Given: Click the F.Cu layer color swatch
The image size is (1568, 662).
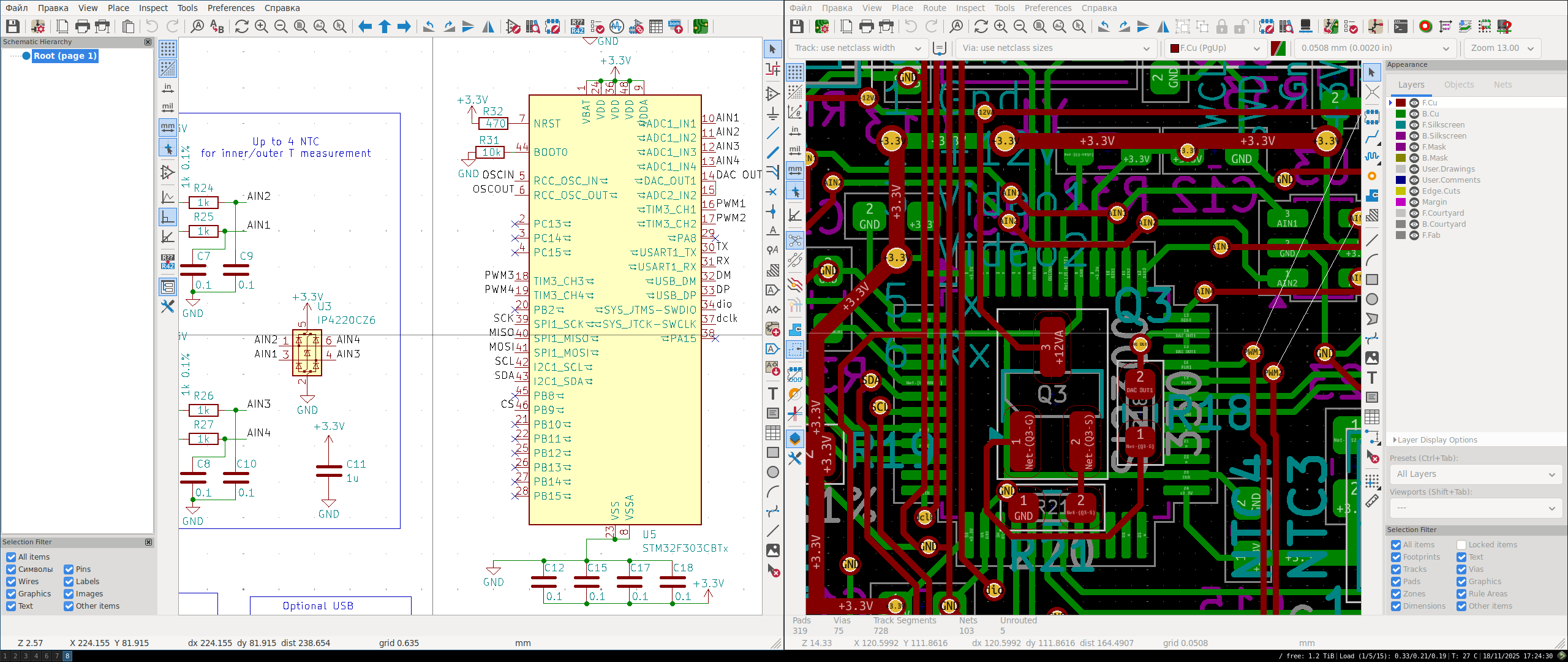Looking at the screenshot, I should (x=1401, y=103).
